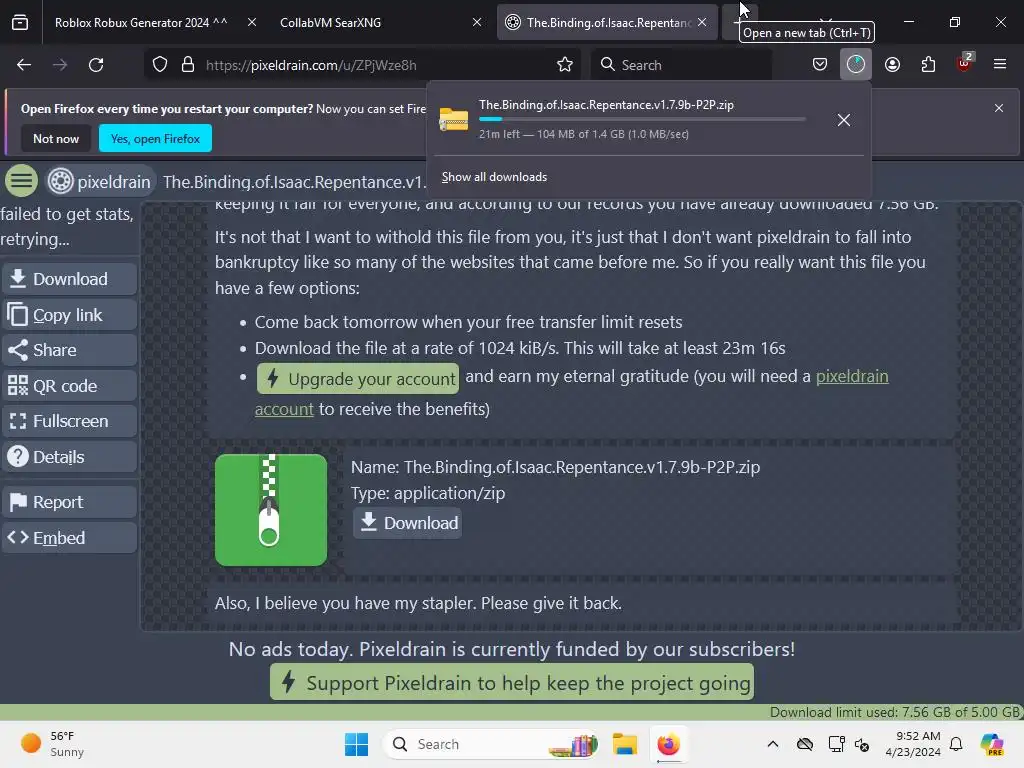The width and height of the screenshot is (1024, 768).
Task: Open Firefox application hamburger menu
Action: 1000,65
